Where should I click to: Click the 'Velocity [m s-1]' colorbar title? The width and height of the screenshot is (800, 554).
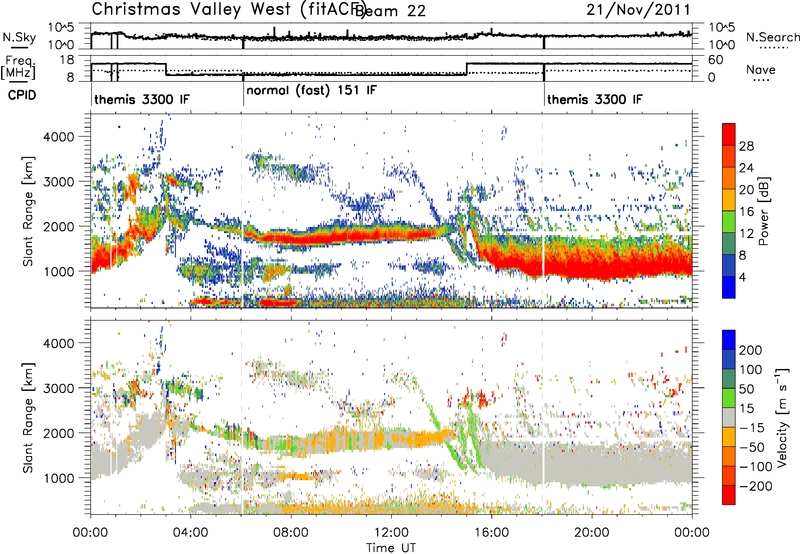click(x=781, y=417)
